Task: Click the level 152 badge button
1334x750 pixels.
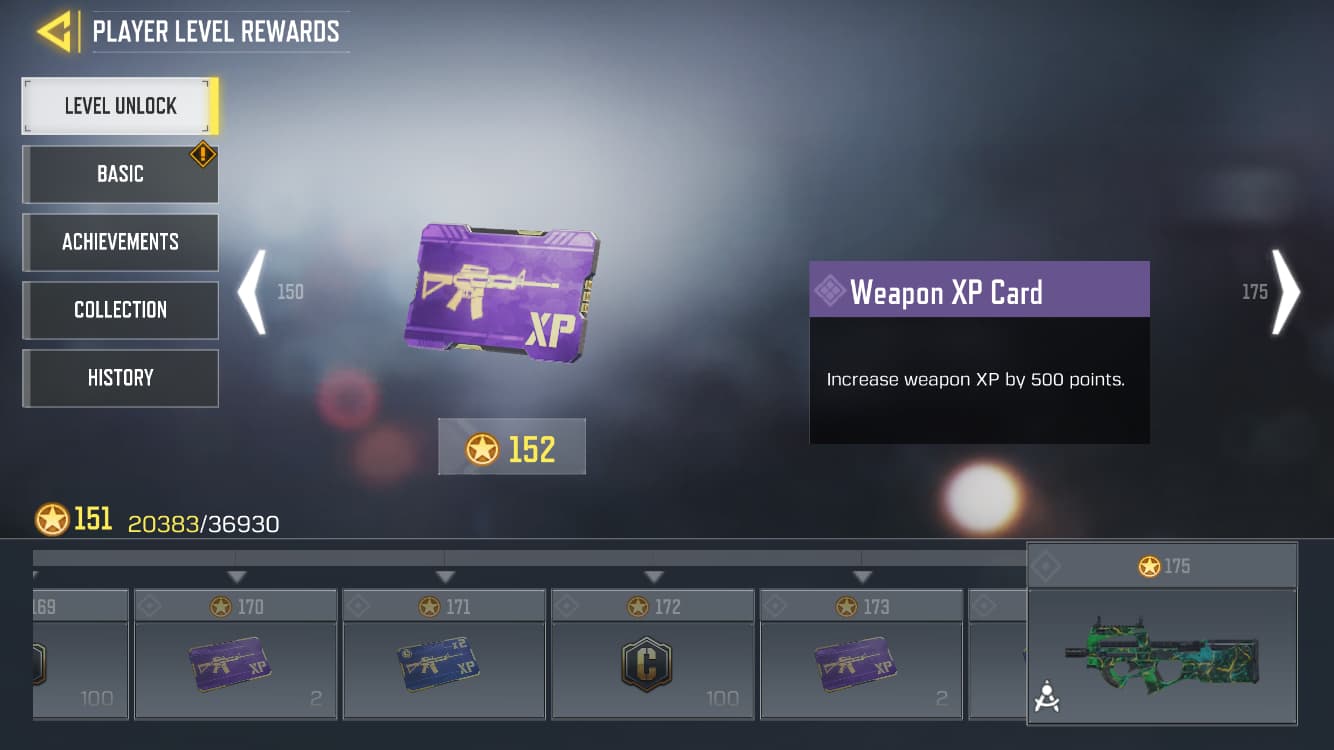Action: 512,447
